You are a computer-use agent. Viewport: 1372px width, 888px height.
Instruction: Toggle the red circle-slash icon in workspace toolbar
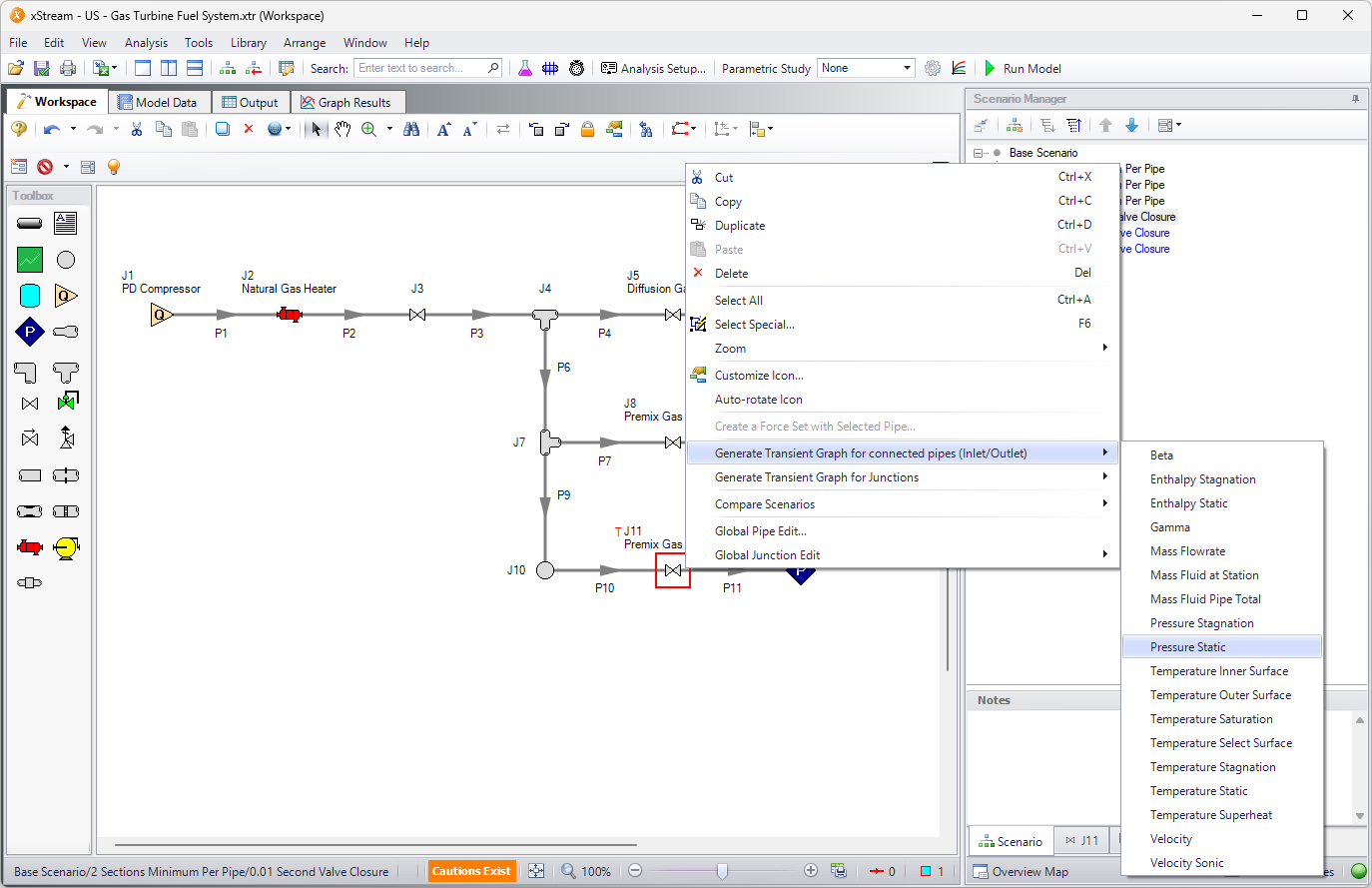pos(45,167)
